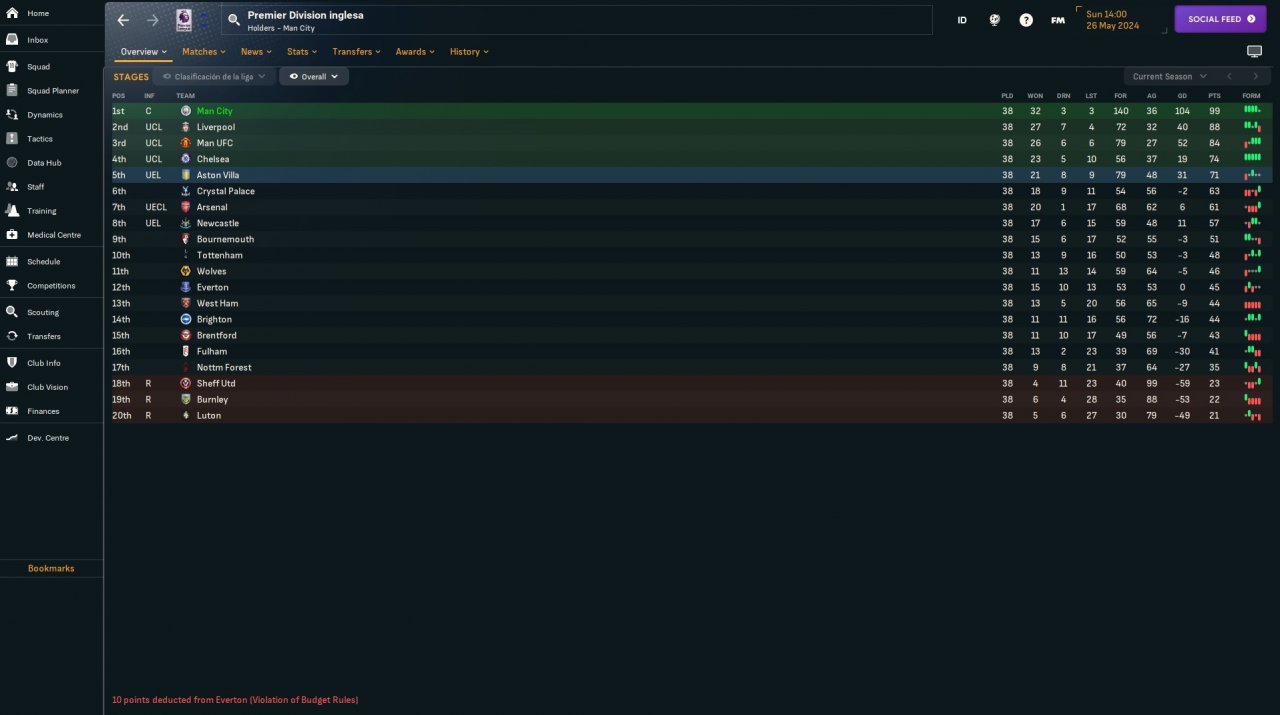Open Crystal Palace team link
Screen dimensions: 1280x715
[x=226, y=191]
